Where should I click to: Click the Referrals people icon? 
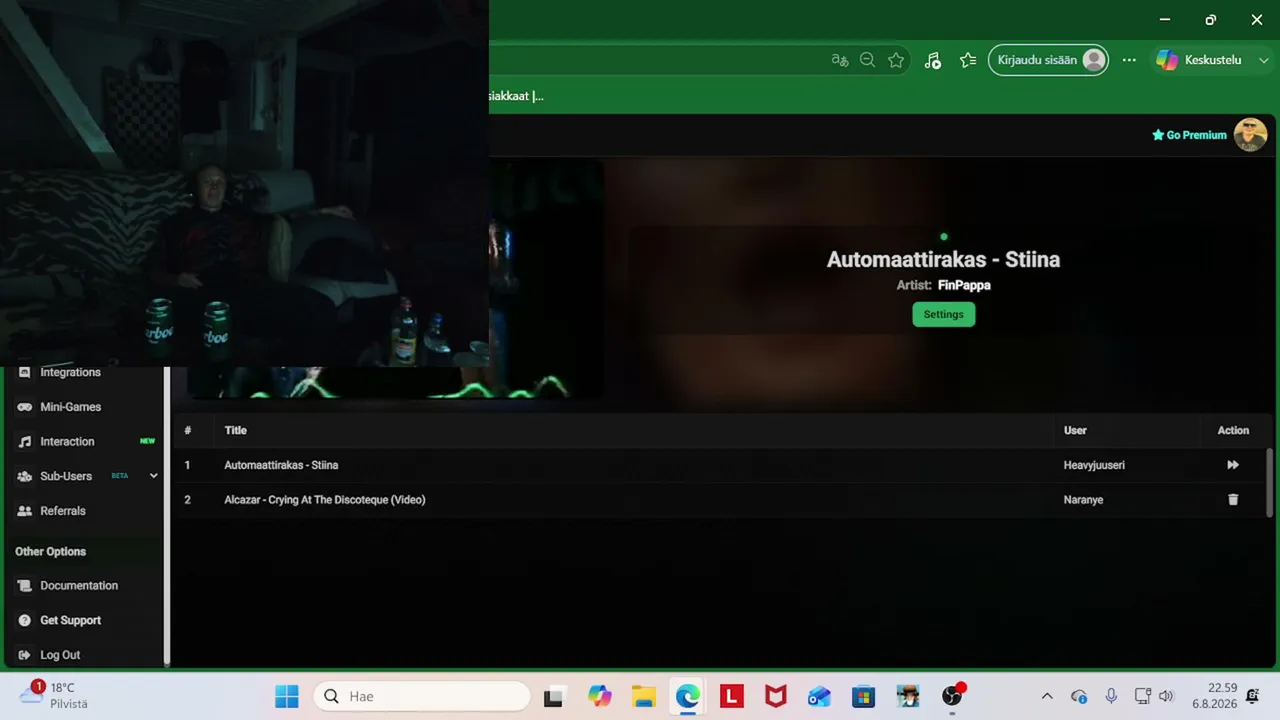point(25,511)
